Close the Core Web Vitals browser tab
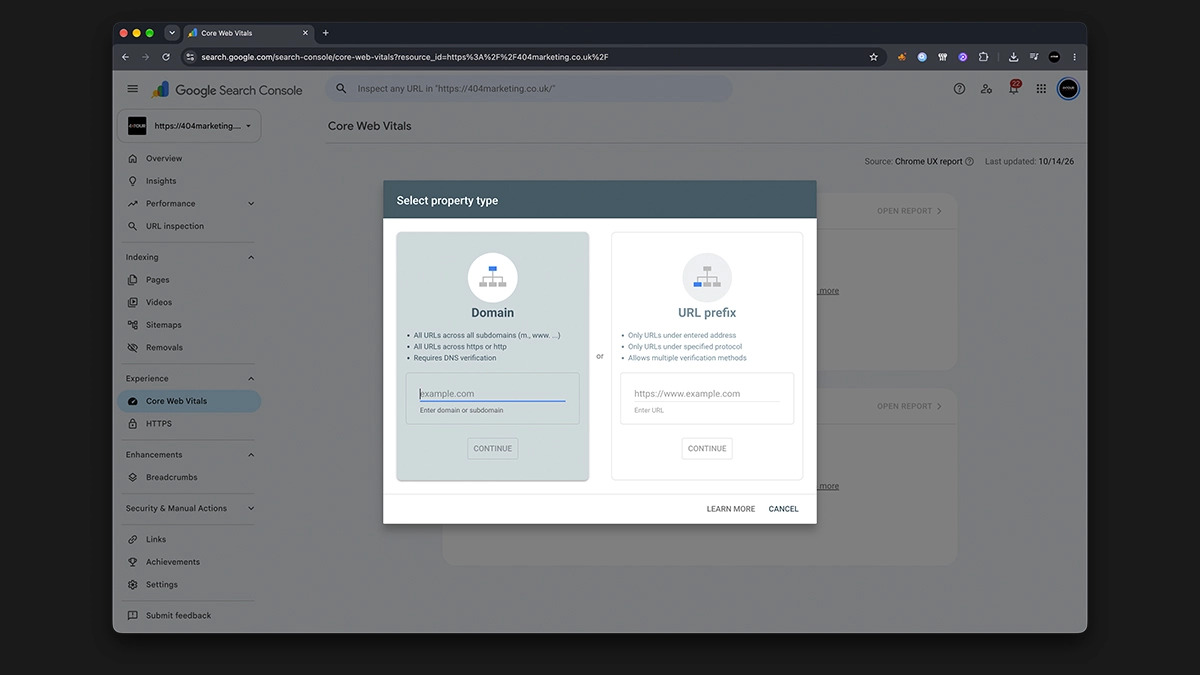Viewport: 1200px width, 675px height. click(306, 33)
